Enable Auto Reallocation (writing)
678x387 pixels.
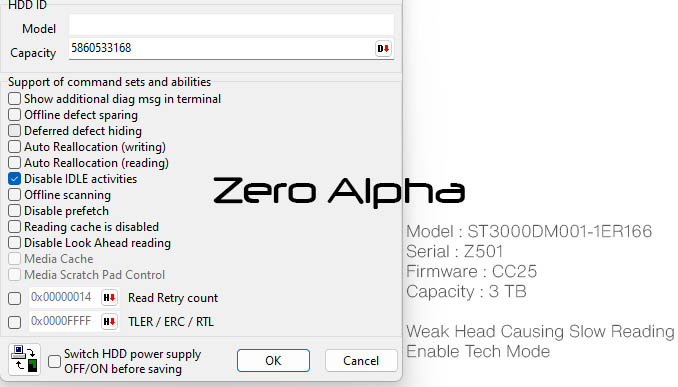click(14, 147)
